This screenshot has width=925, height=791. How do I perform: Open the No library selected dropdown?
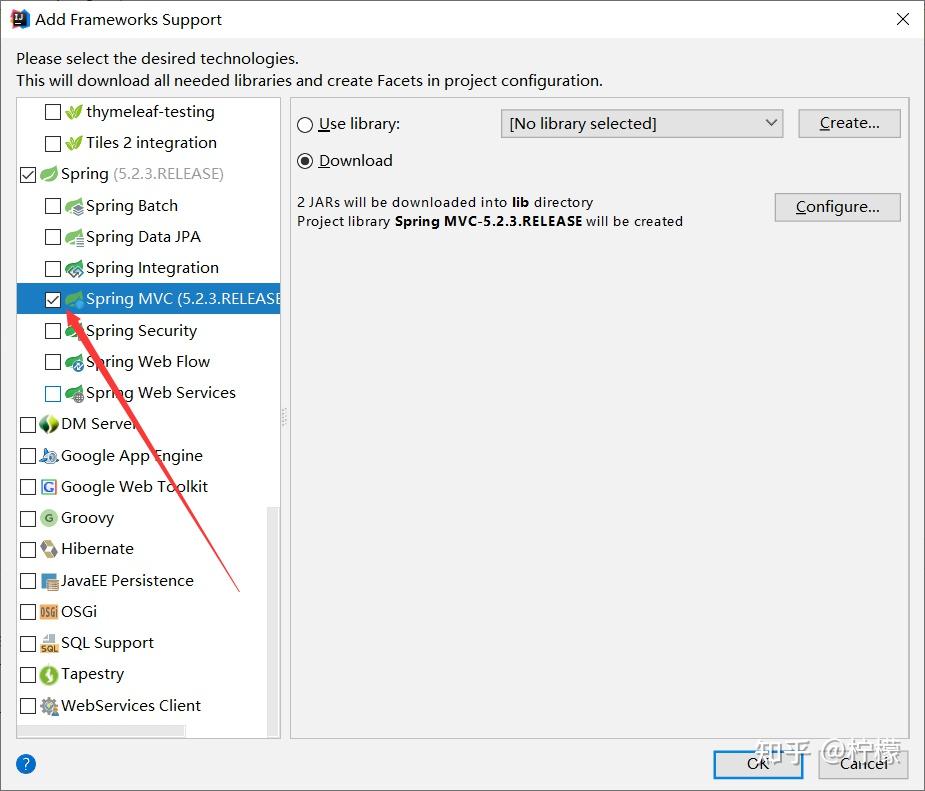coord(642,123)
